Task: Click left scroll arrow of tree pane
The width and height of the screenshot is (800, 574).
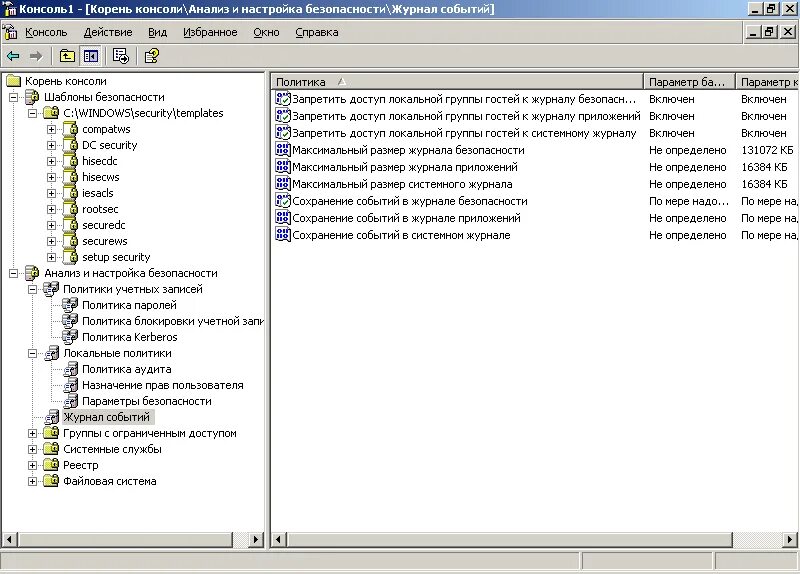Action: pyautogui.click(x=10, y=539)
